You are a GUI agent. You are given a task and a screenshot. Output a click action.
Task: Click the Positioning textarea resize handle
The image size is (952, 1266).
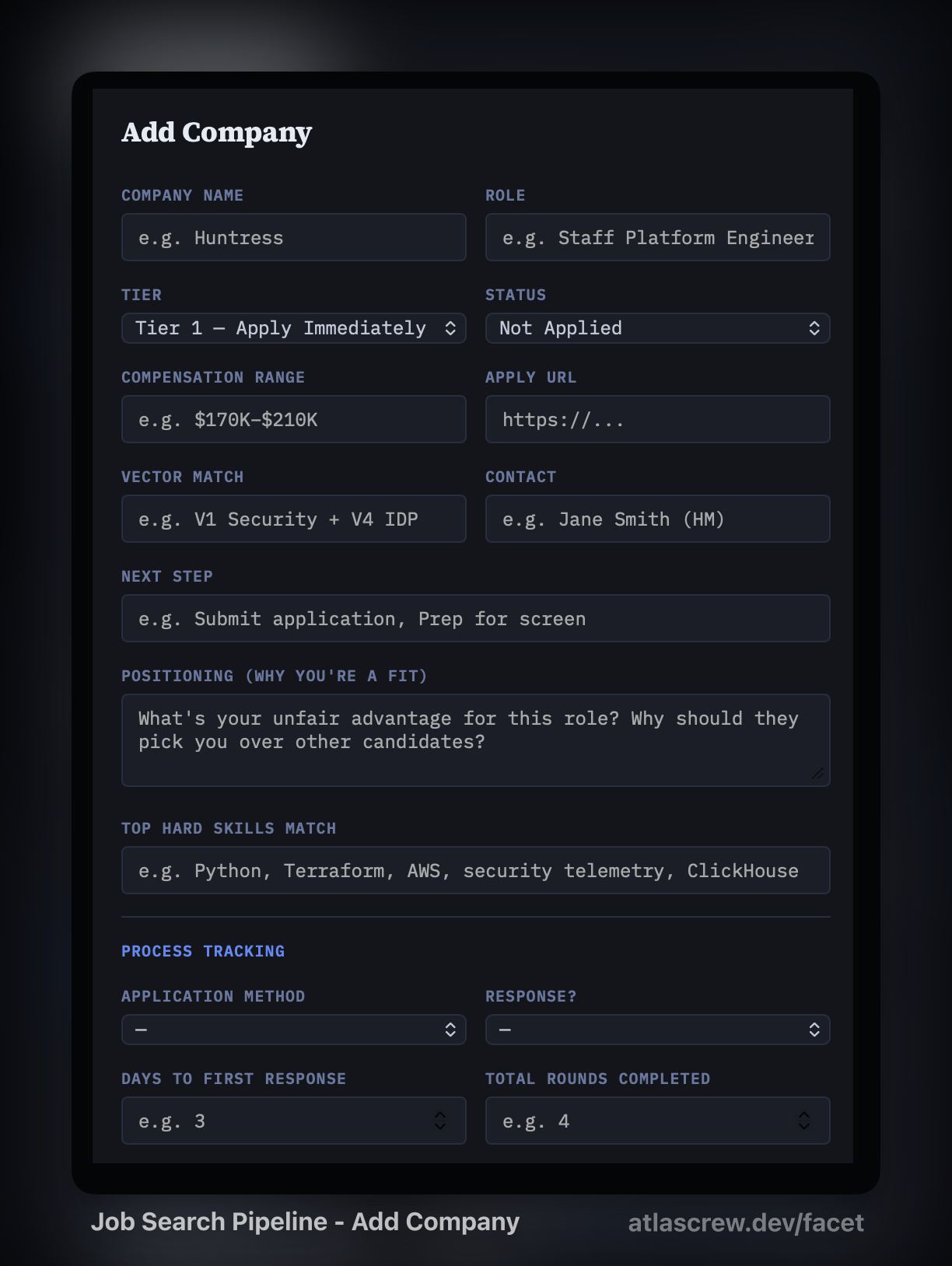tap(817, 774)
